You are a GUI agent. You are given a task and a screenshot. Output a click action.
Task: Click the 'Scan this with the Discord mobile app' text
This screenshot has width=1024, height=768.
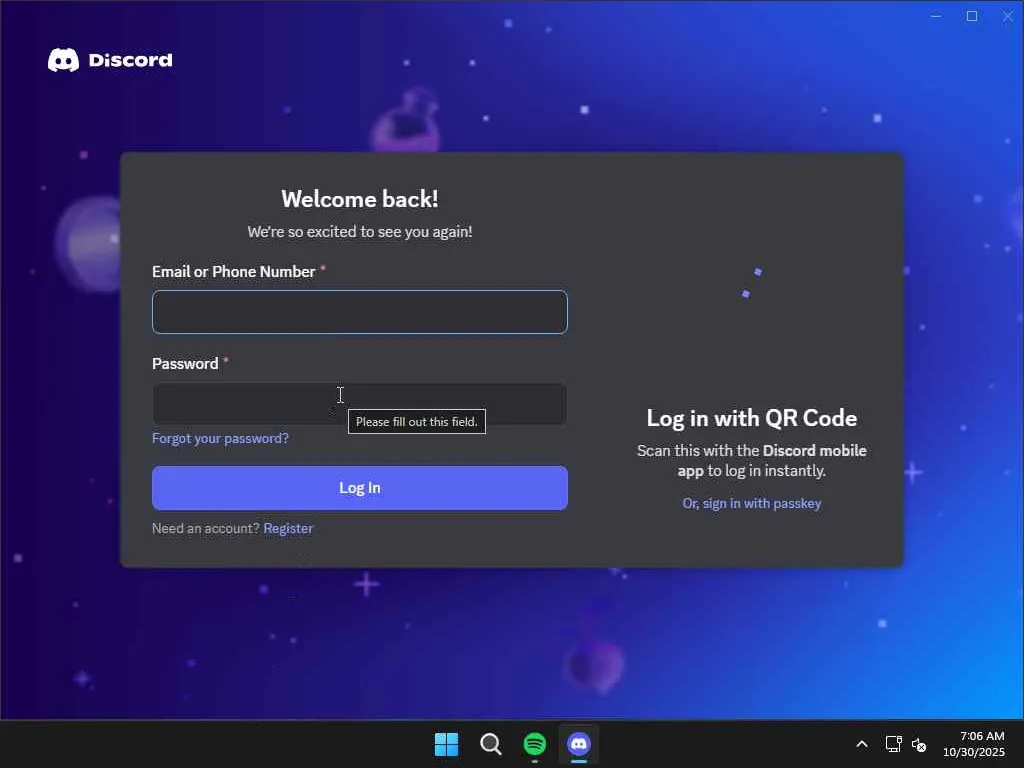pos(752,460)
